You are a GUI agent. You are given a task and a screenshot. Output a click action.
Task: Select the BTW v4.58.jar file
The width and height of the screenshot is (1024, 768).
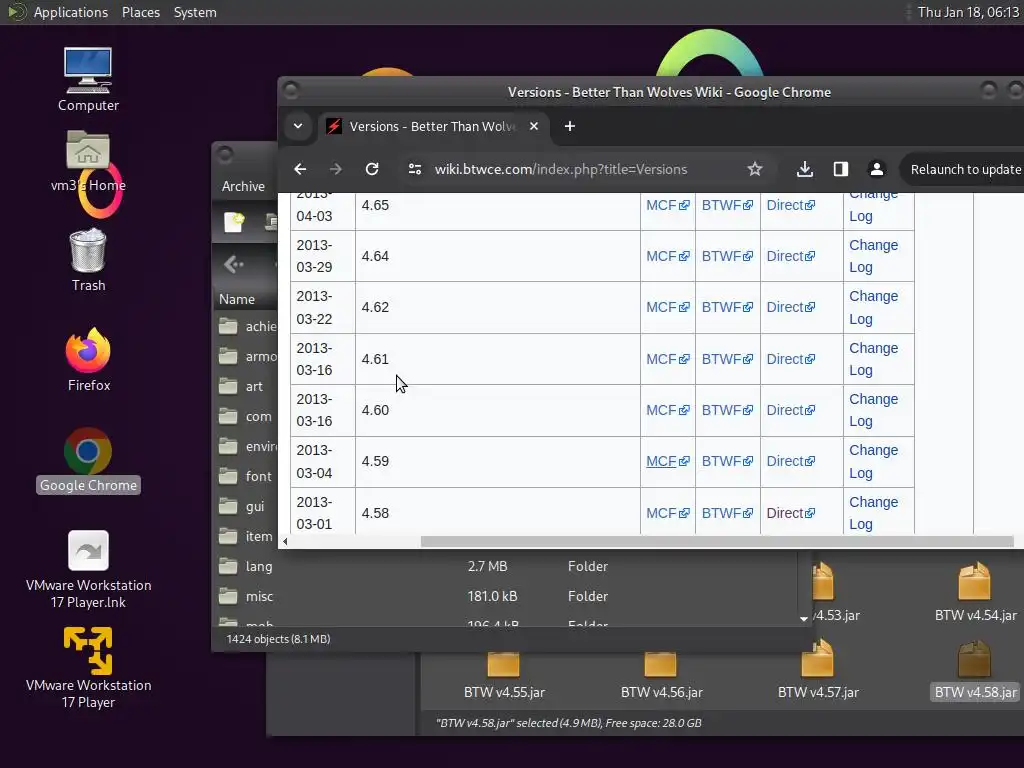pos(975,670)
